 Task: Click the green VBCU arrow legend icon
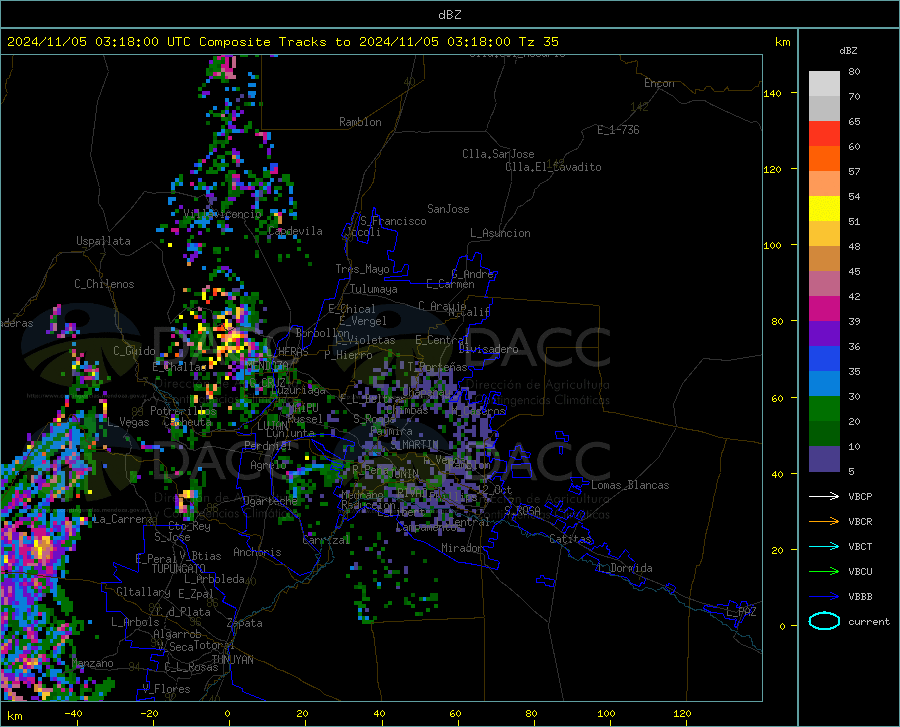tap(824, 572)
